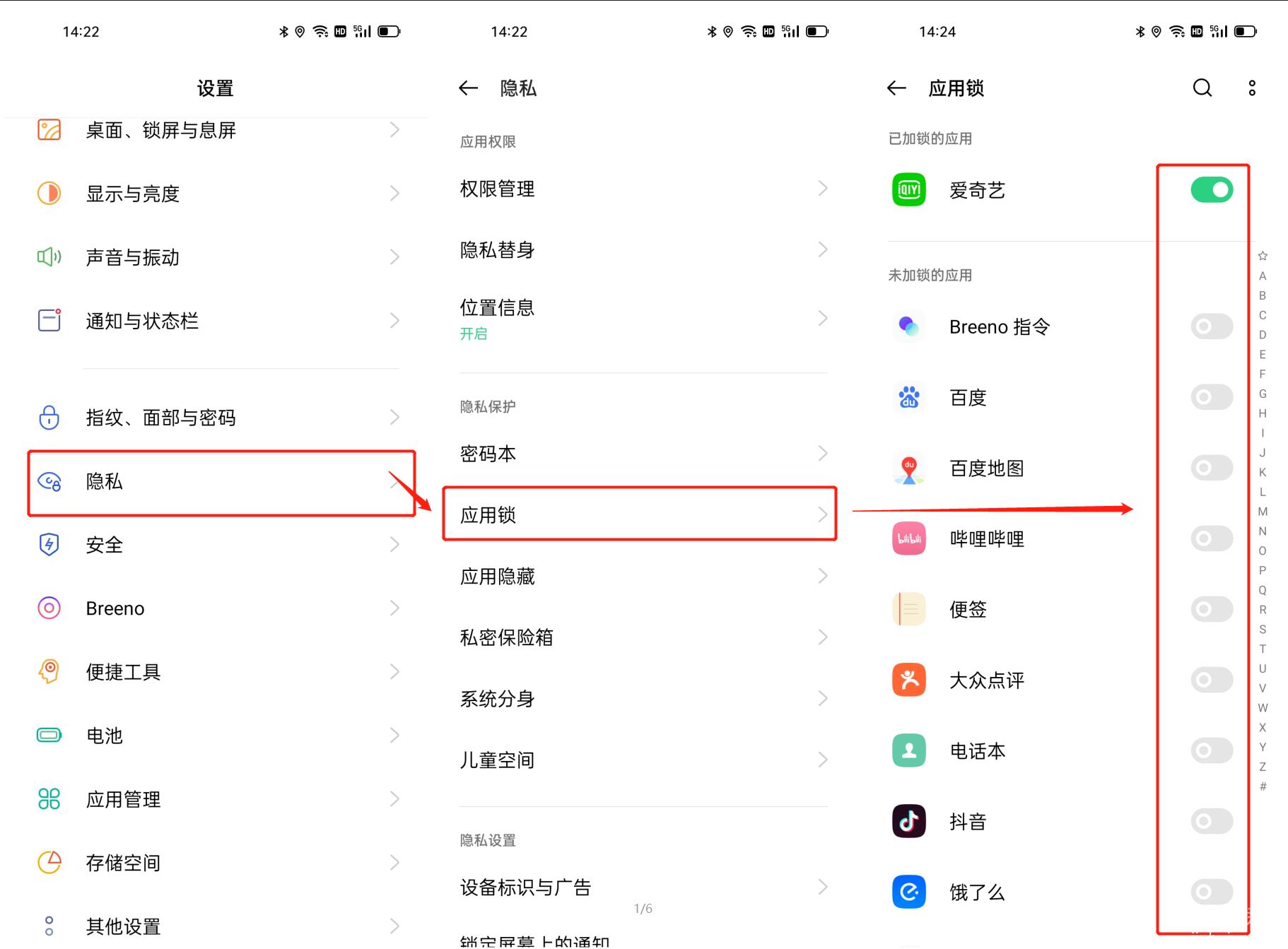Tap the 指纹、面部与密码 lock icon
1288x949 pixels.
coord(49,417)
